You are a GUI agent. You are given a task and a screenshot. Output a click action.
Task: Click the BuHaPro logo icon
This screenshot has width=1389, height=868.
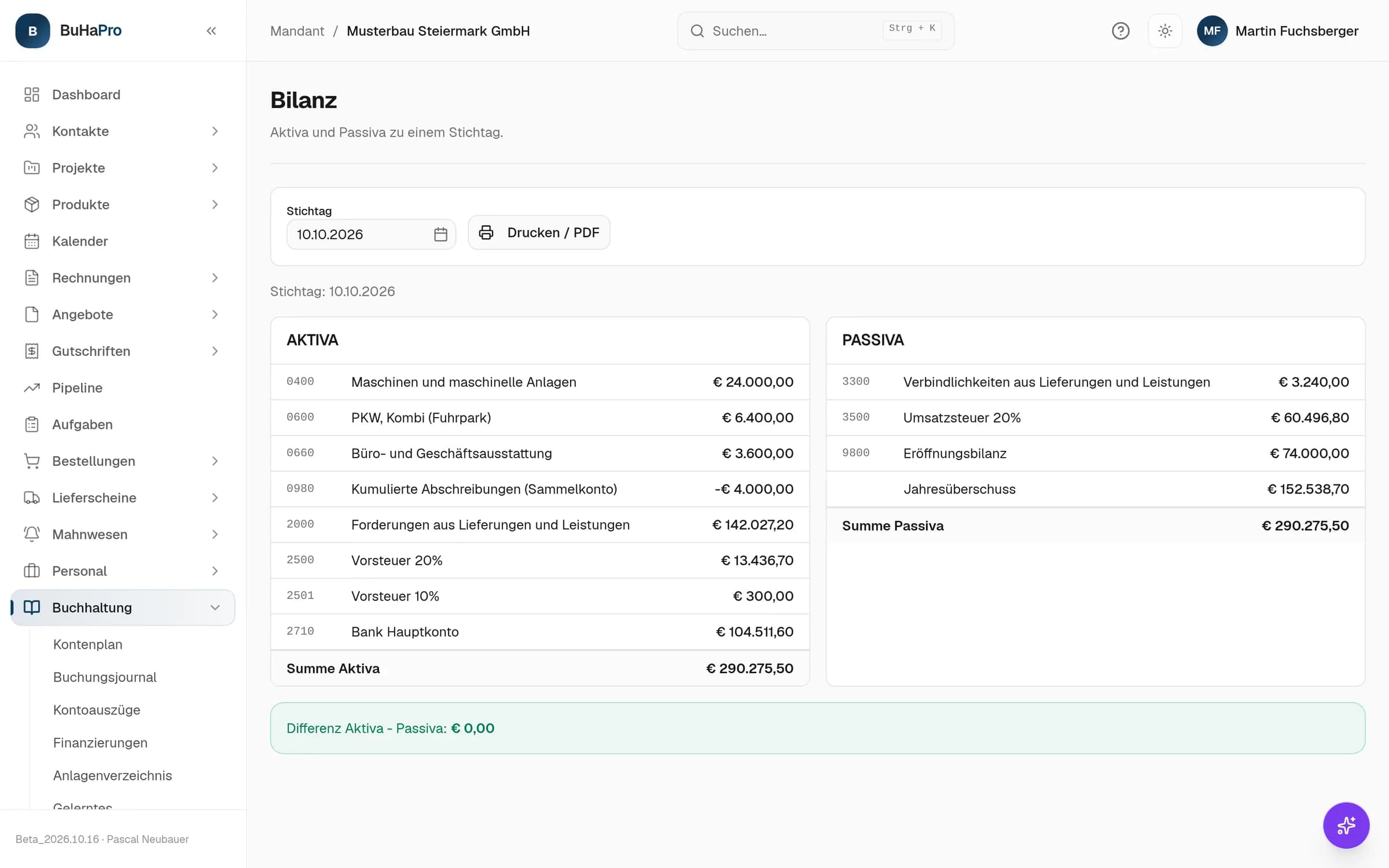pos(32,31)
